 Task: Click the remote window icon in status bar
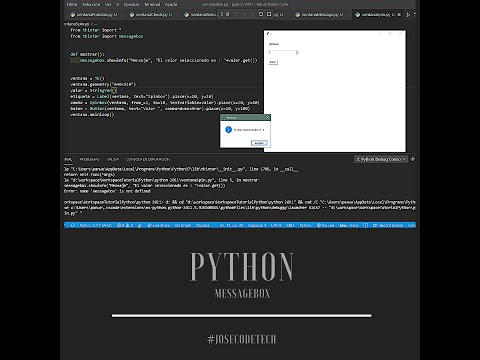tap(72, 226)
